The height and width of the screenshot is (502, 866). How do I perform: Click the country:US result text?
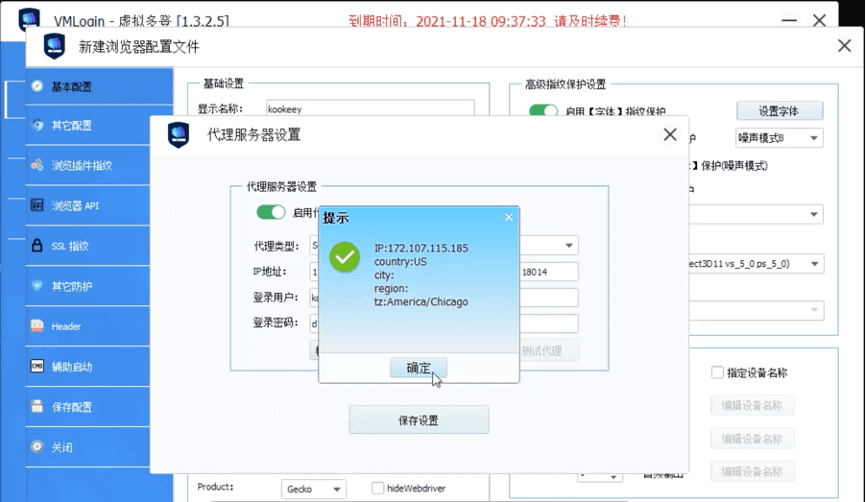[x=400, y=261]
